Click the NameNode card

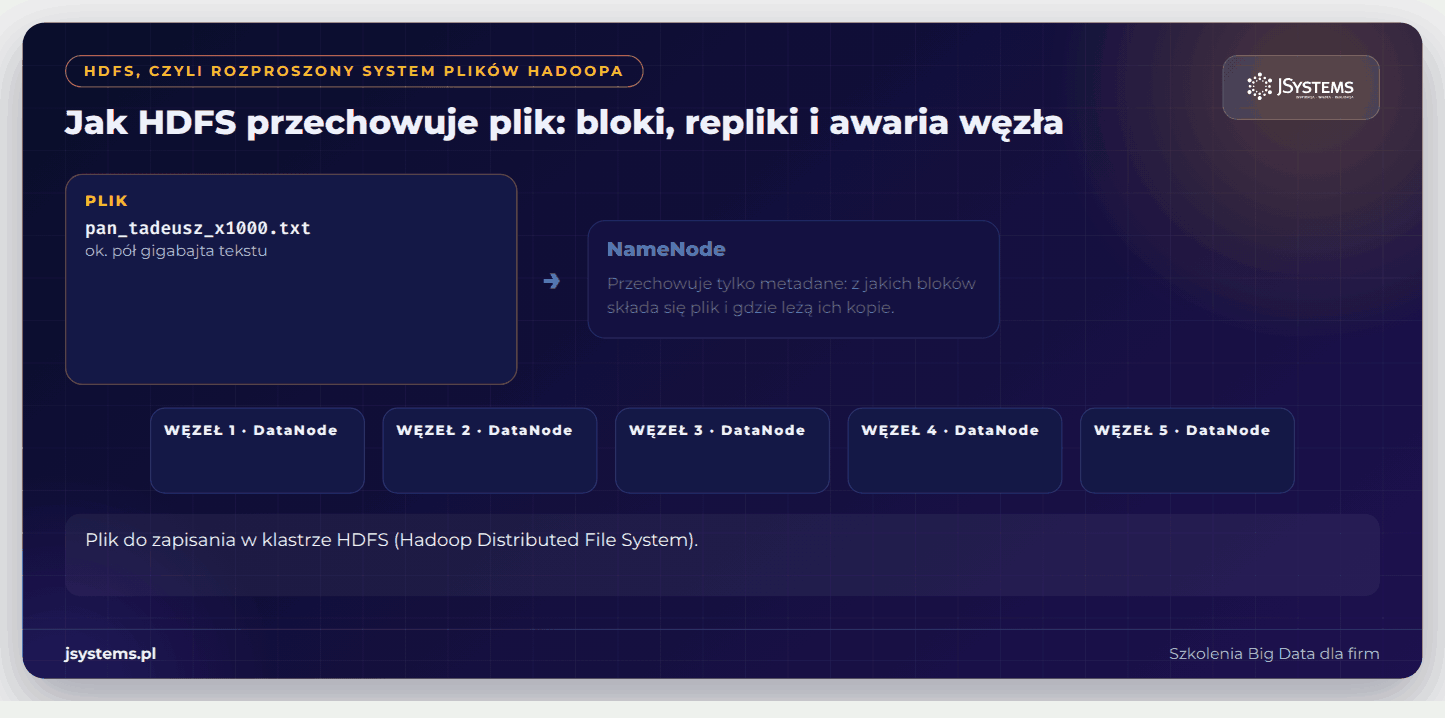pyautogui.click(x=794, y=279)
